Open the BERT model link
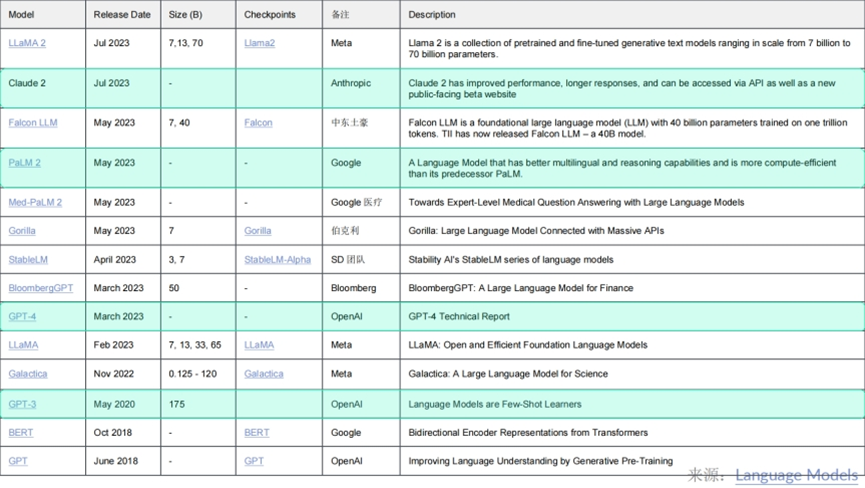Image resolution: width=865 pixels, height=488 pixels. pos(20,433)
